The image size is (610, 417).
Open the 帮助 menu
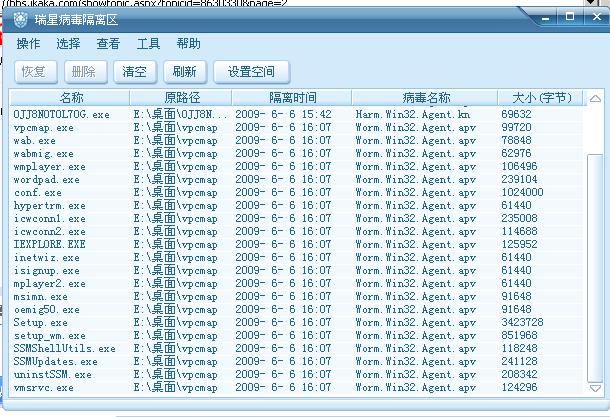coord(188,44)
